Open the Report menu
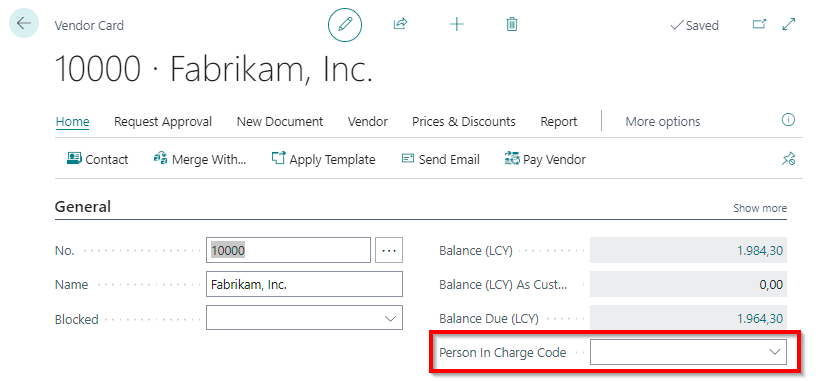The image size is (835, 381). click(x=559, y=121)
